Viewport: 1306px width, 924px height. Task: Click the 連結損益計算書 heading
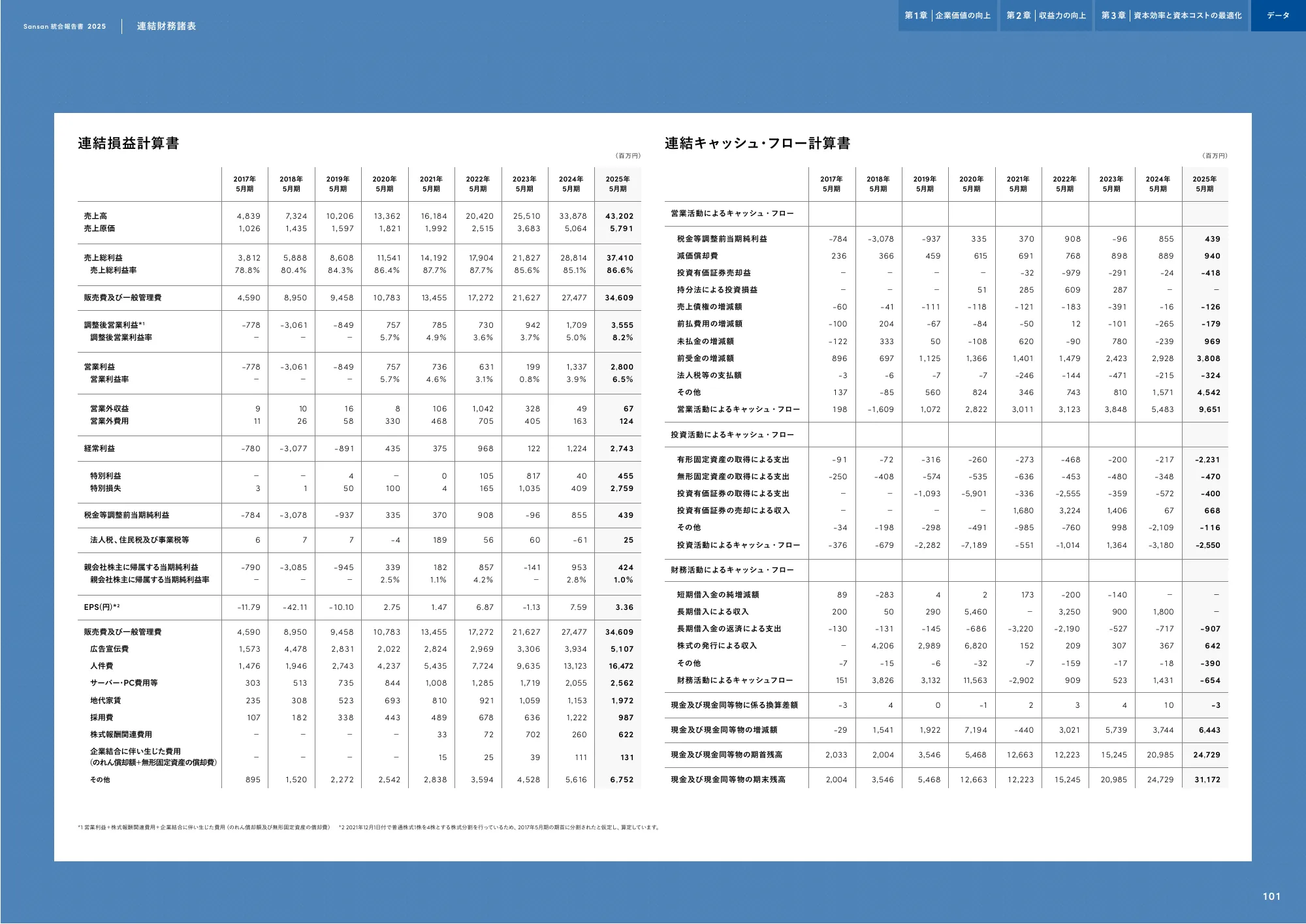[x=128, y=143]
